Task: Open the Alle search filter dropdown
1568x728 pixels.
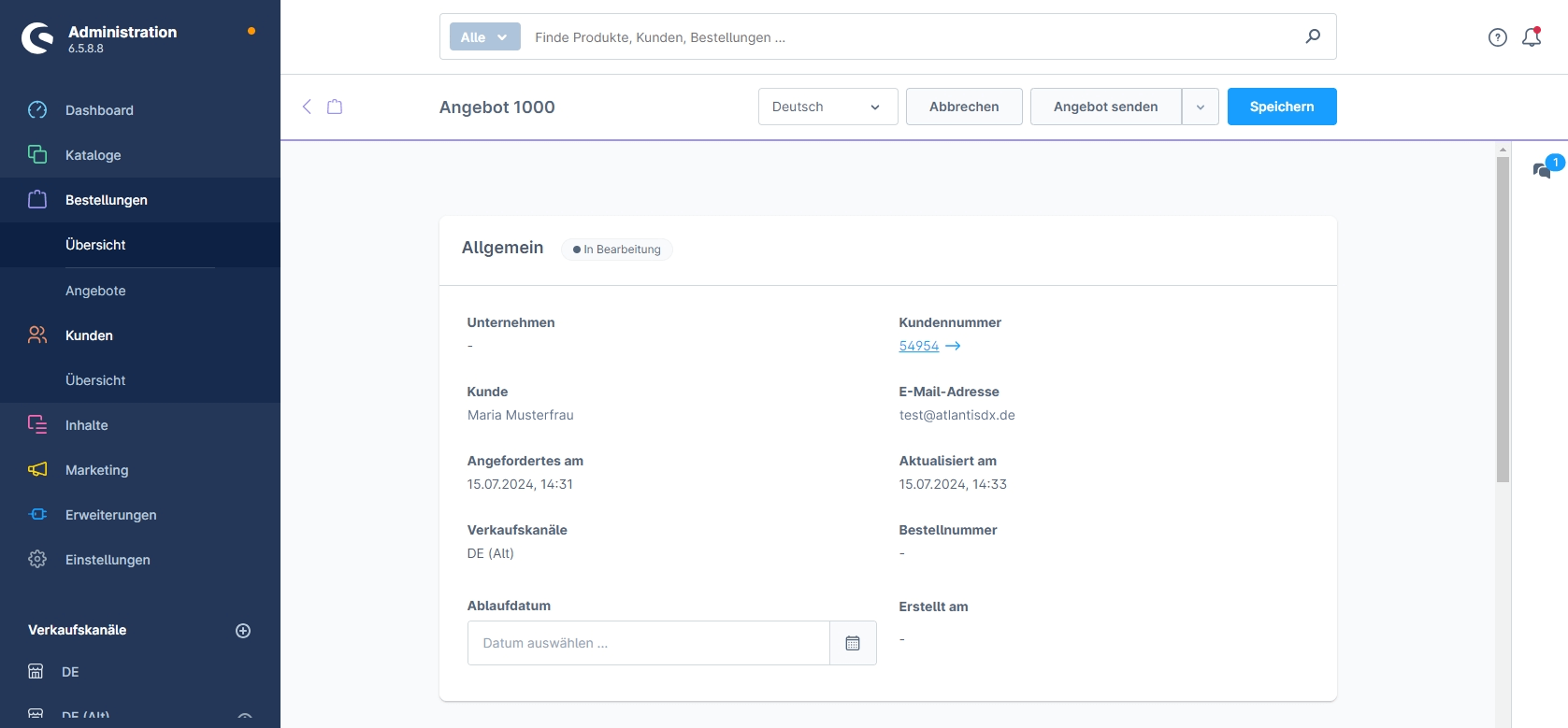Action: coord(484,37)
